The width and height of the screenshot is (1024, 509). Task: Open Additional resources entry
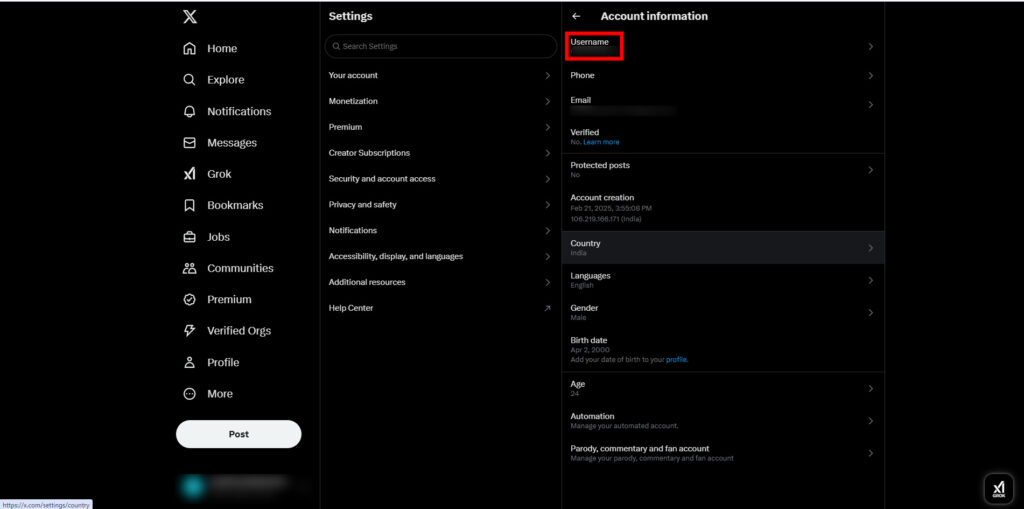tap(440, 282)
